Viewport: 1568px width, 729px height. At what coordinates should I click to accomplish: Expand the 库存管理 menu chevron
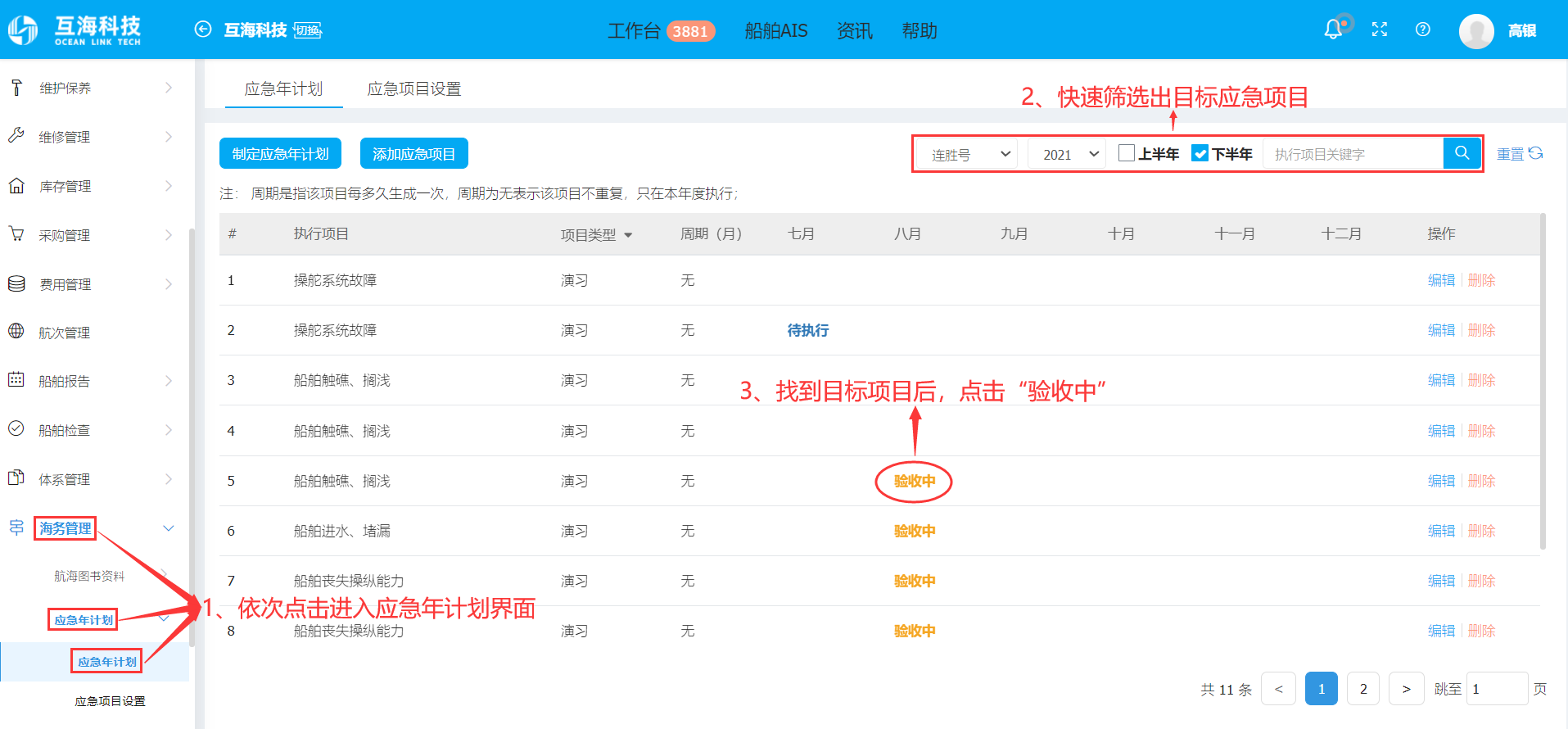[169, 185]
